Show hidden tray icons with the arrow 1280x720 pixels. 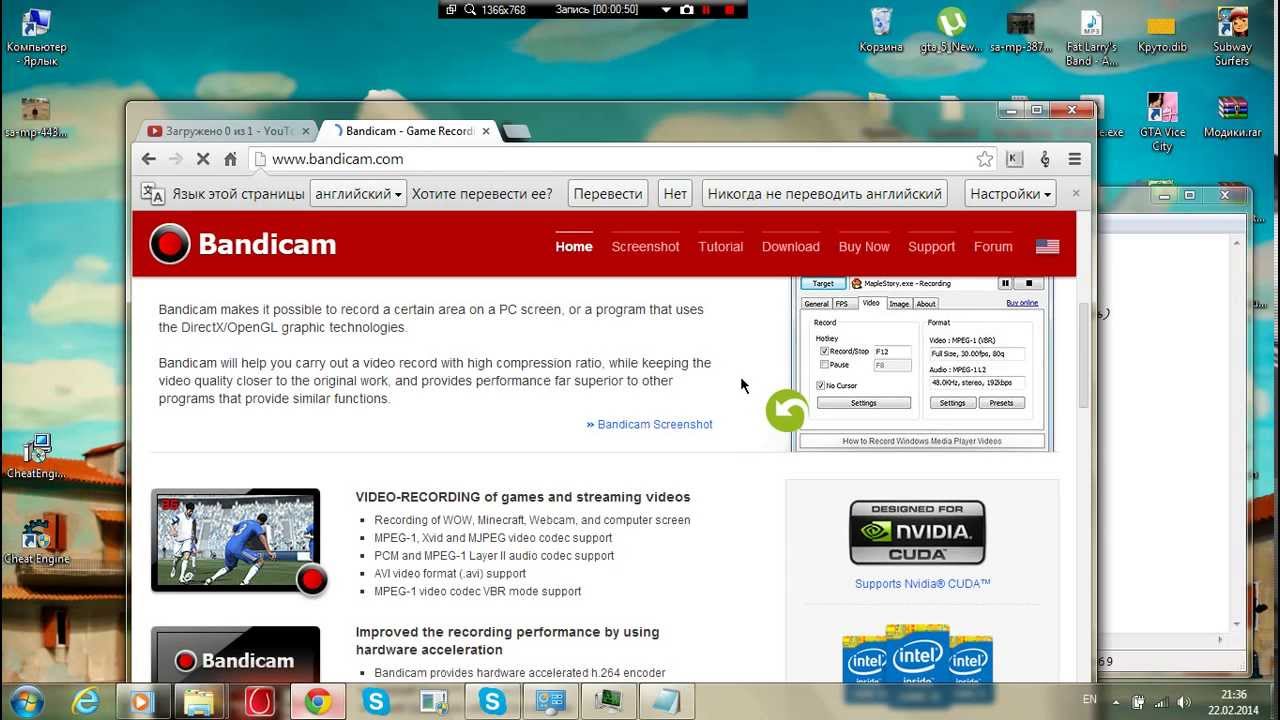coord(1116,701)
